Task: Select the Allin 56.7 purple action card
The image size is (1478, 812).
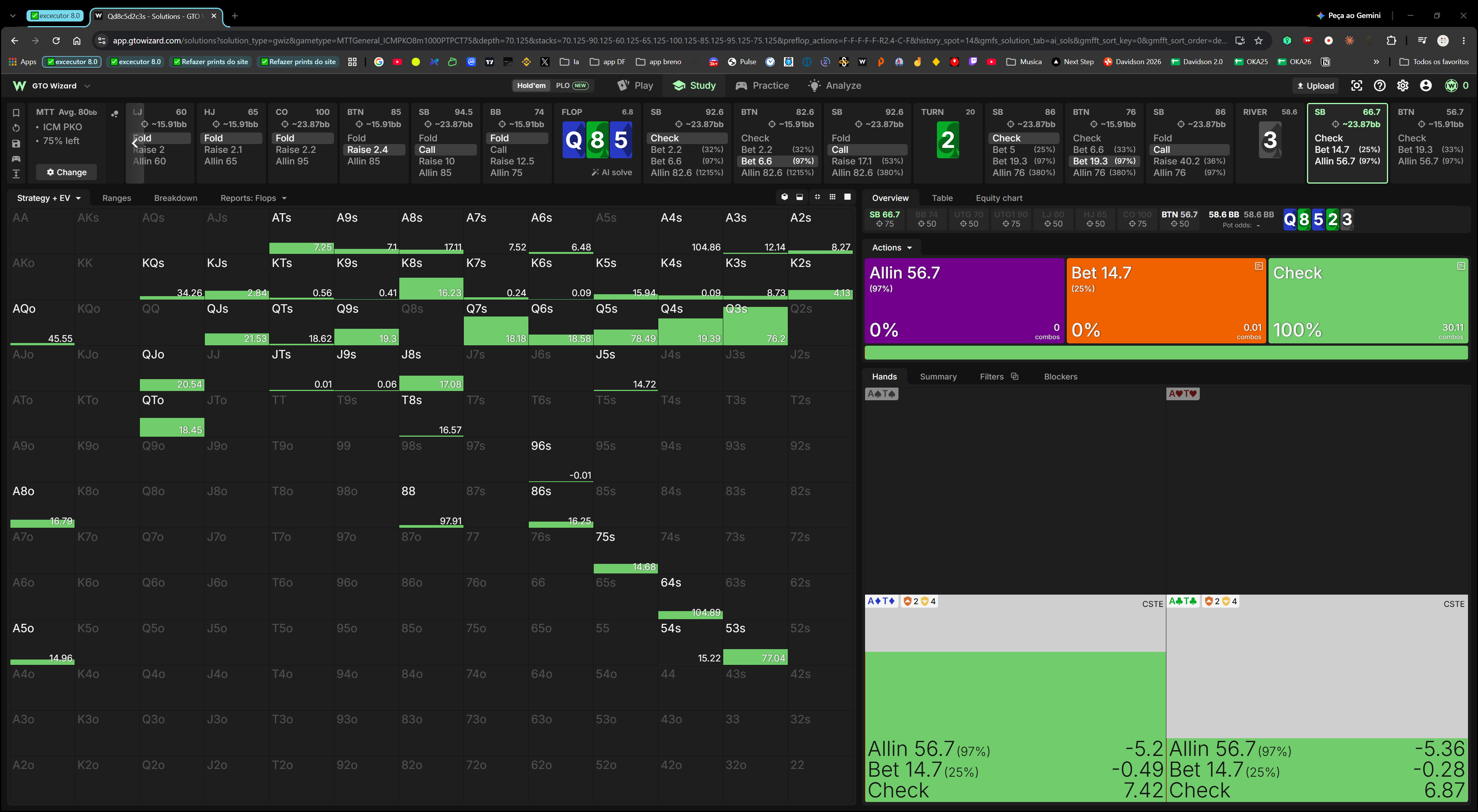Action: coord(965,300)
